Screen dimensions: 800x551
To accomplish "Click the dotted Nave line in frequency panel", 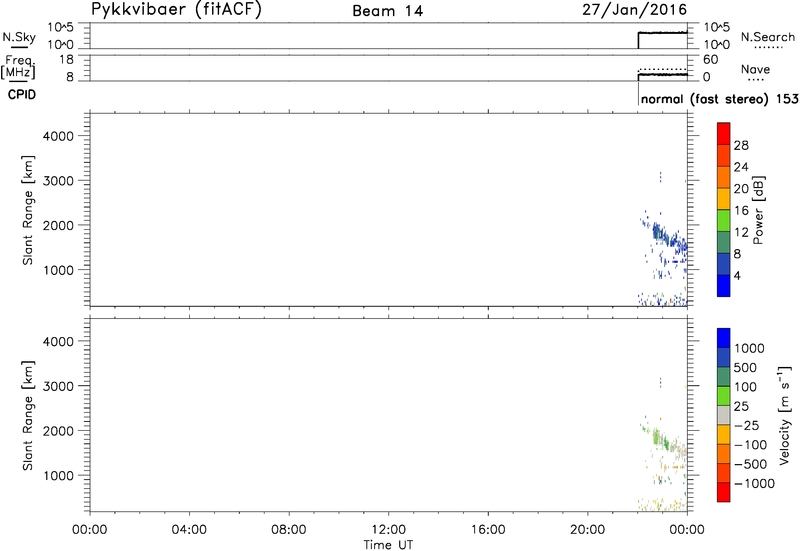I will click(x=663, y=69).
